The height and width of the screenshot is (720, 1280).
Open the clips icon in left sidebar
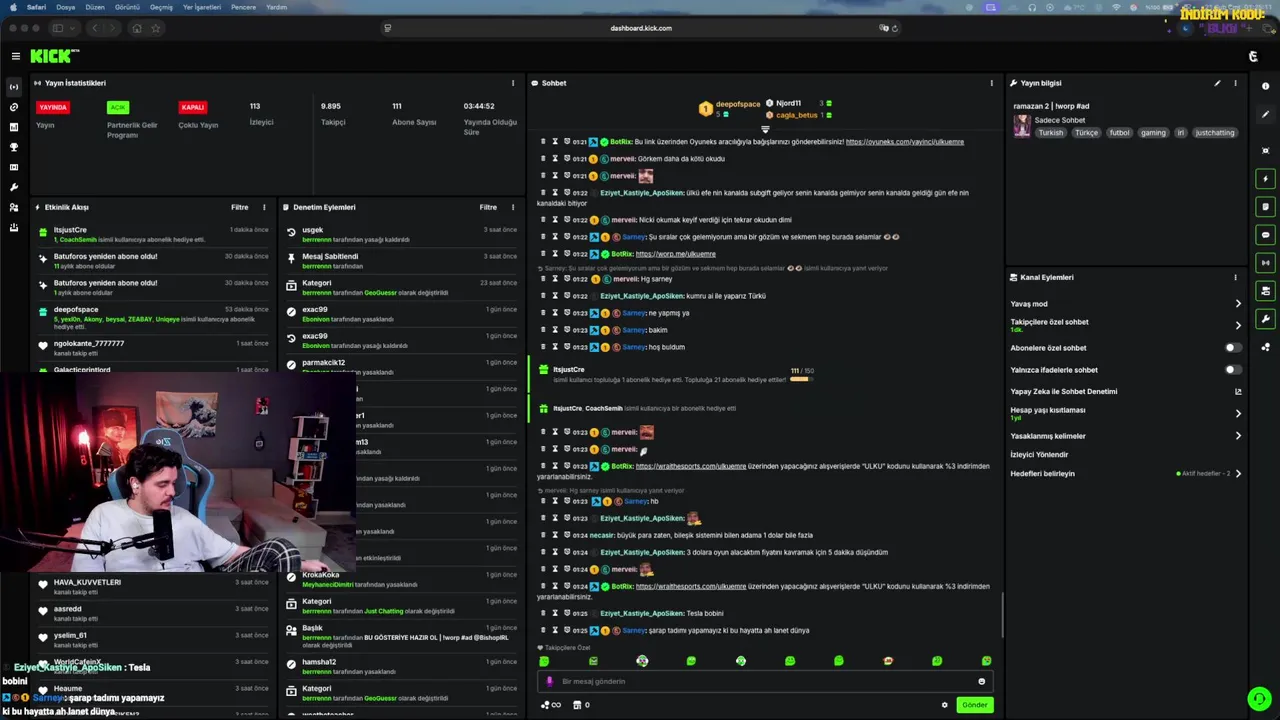pyautogui.click(x=14, y=167)
